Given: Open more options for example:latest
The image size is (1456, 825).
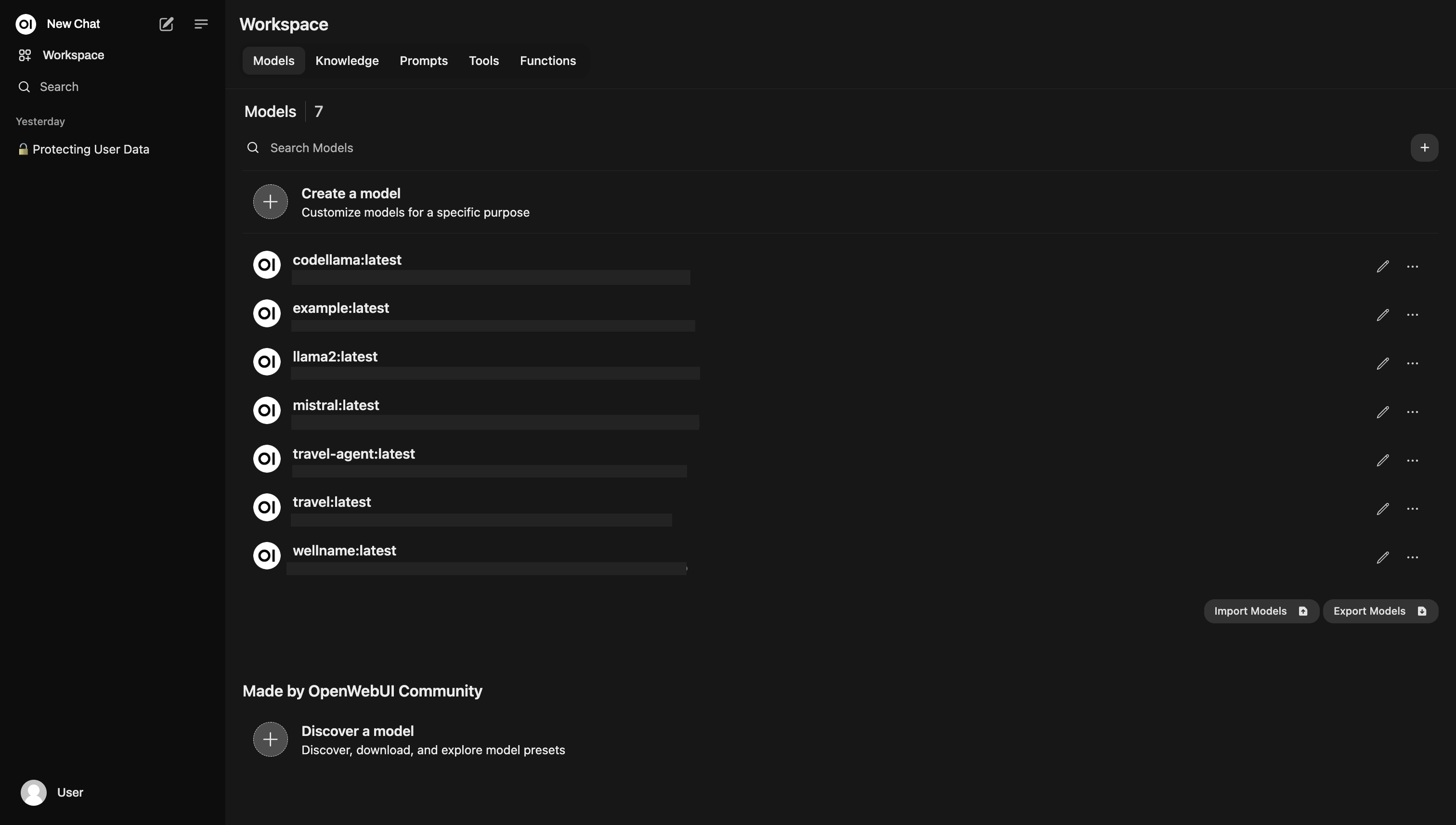Looking at the screenshot, I should [x=1412, y=315].
